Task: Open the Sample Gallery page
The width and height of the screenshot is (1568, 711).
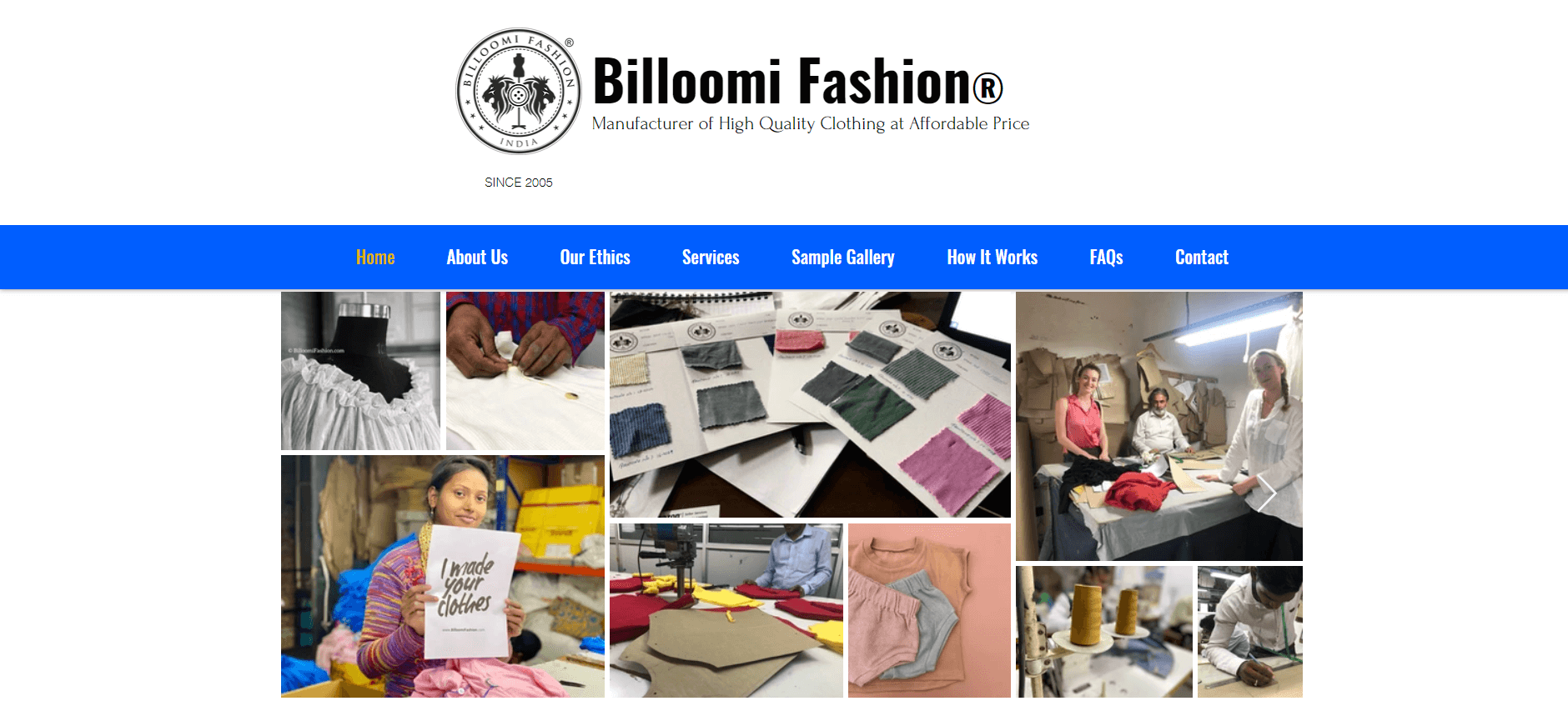Action: (x=843, y=258)
